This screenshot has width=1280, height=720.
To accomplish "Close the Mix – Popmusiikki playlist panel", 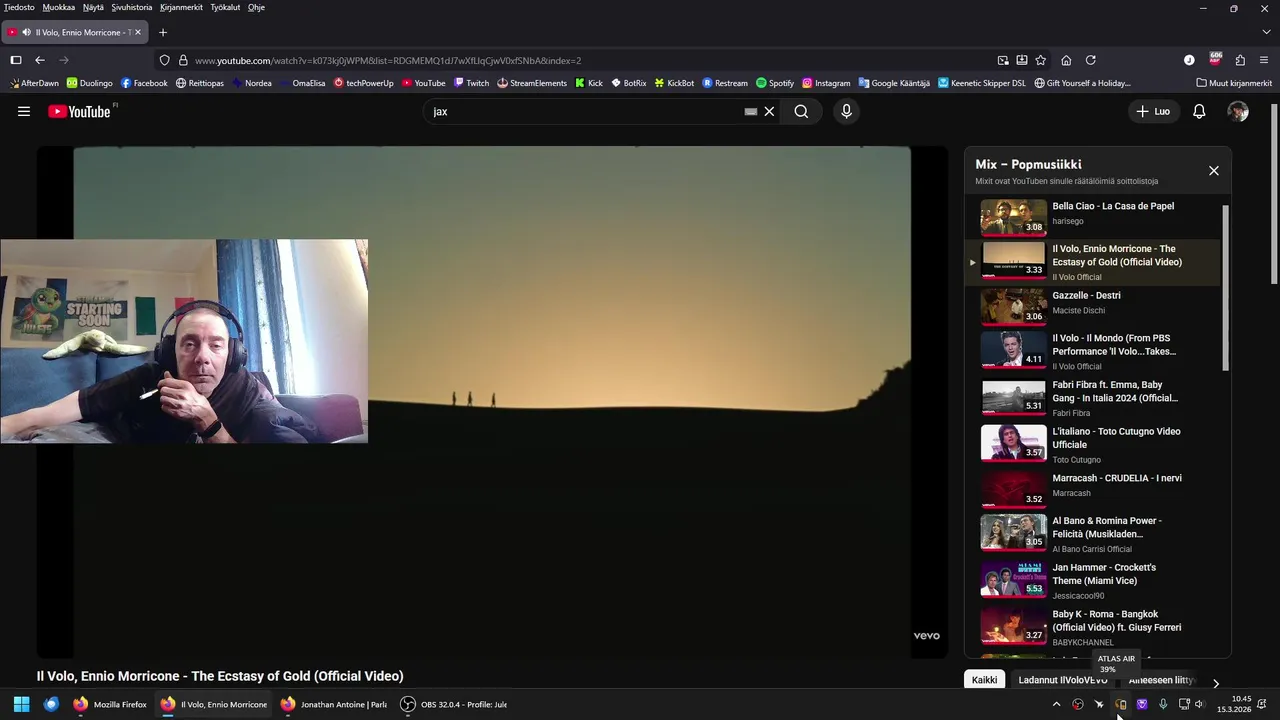I will (1214, 171).
